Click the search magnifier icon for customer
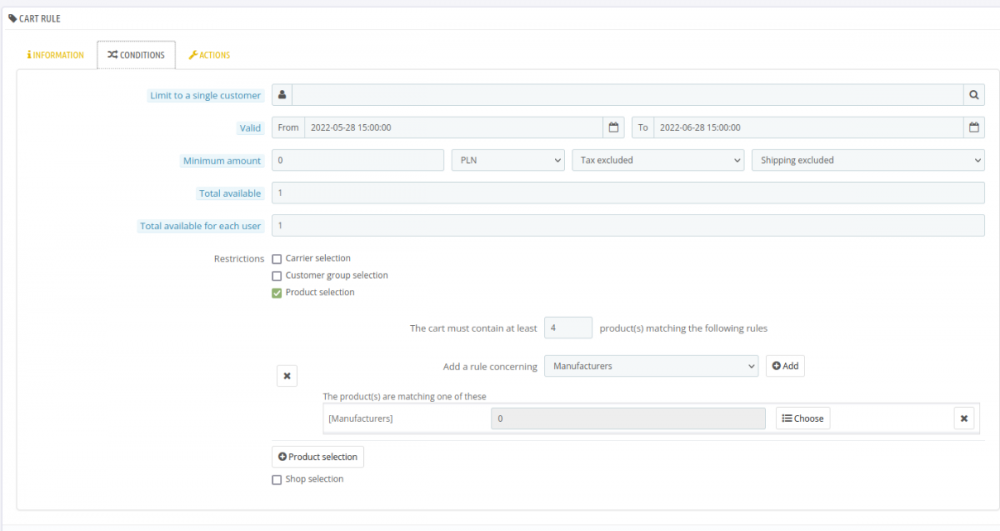 click(x=973, y=95)
